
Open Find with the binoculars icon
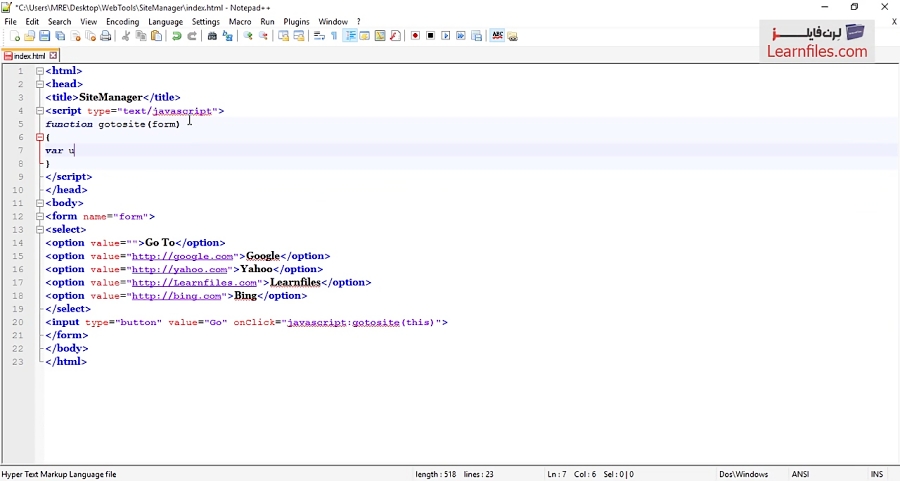click(212, 36)
